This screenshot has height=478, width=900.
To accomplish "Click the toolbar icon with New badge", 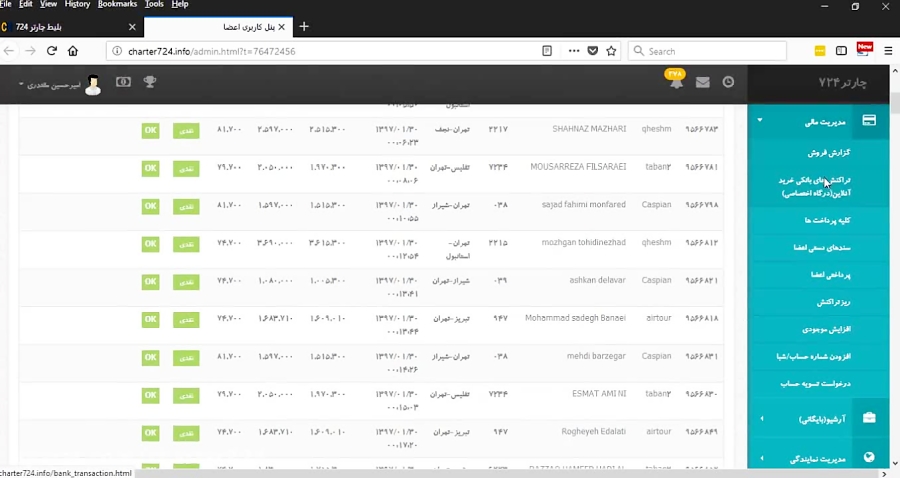I will 864,49.
